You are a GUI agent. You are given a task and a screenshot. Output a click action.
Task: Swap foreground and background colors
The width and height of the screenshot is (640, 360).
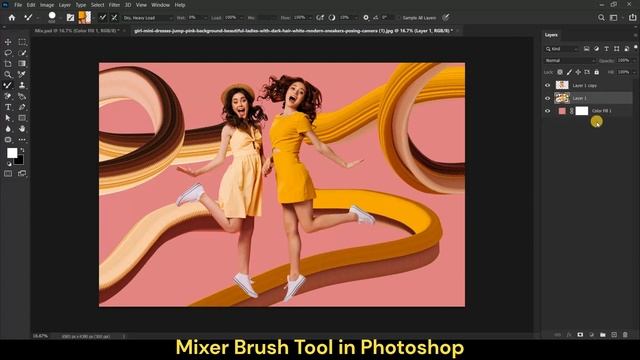[22, 150]
